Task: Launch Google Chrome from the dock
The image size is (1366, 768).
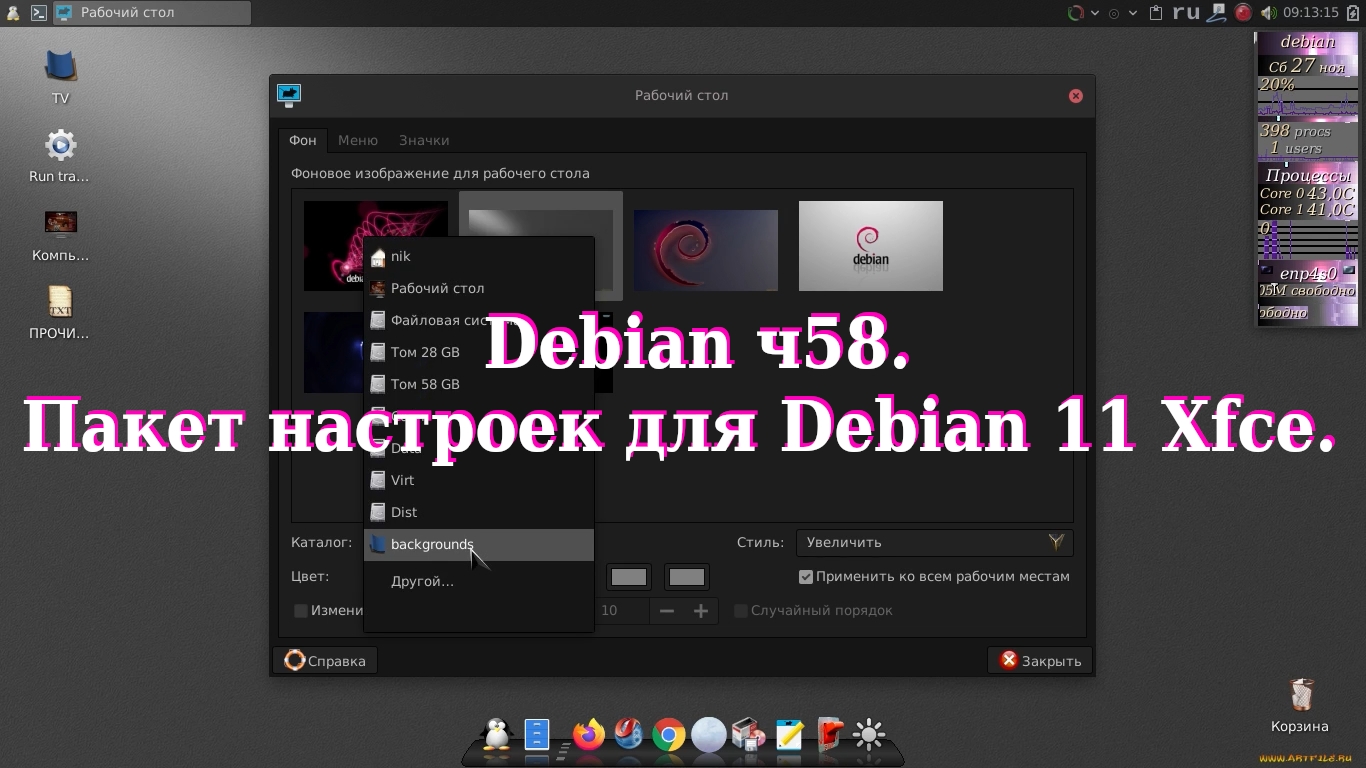Action: tap(669, 736)
